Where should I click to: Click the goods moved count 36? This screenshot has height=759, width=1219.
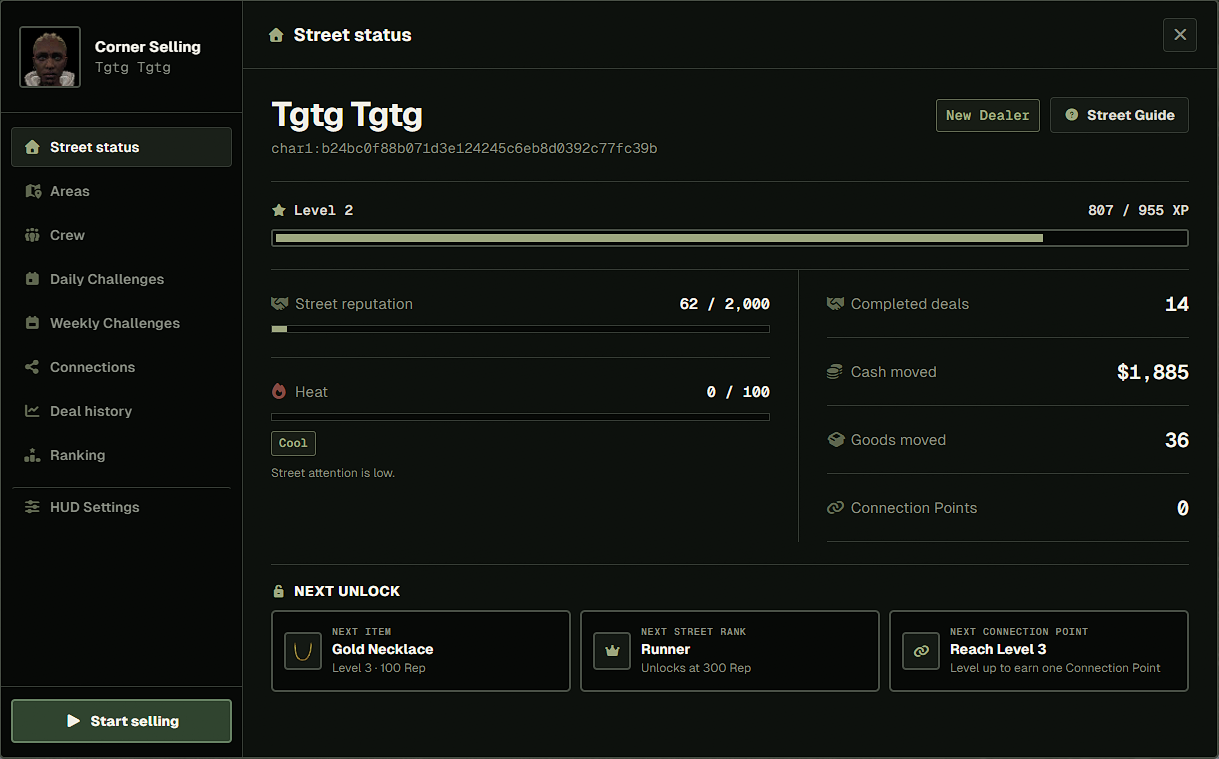[x=1177, y=440]
